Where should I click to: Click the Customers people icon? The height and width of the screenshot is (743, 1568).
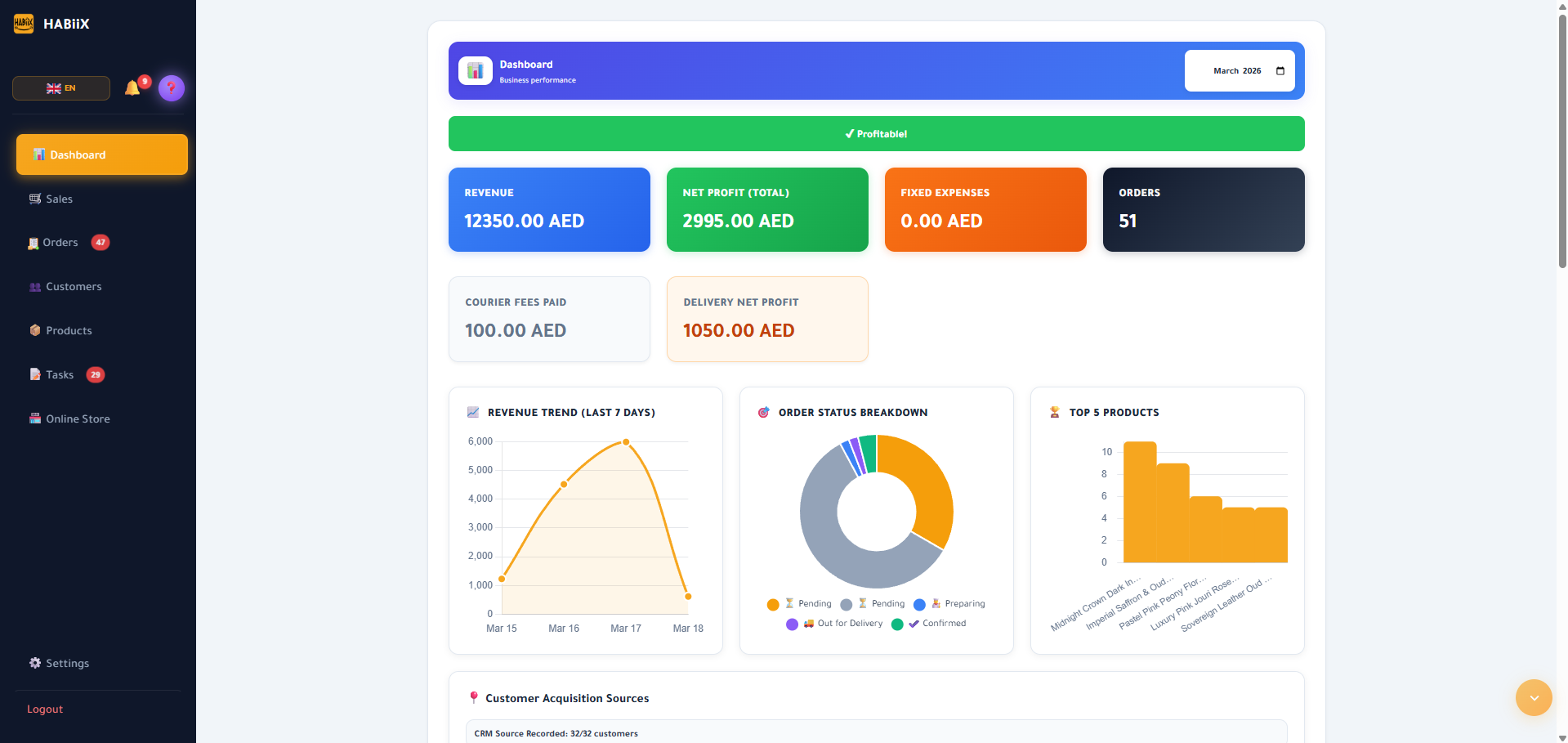35,287
